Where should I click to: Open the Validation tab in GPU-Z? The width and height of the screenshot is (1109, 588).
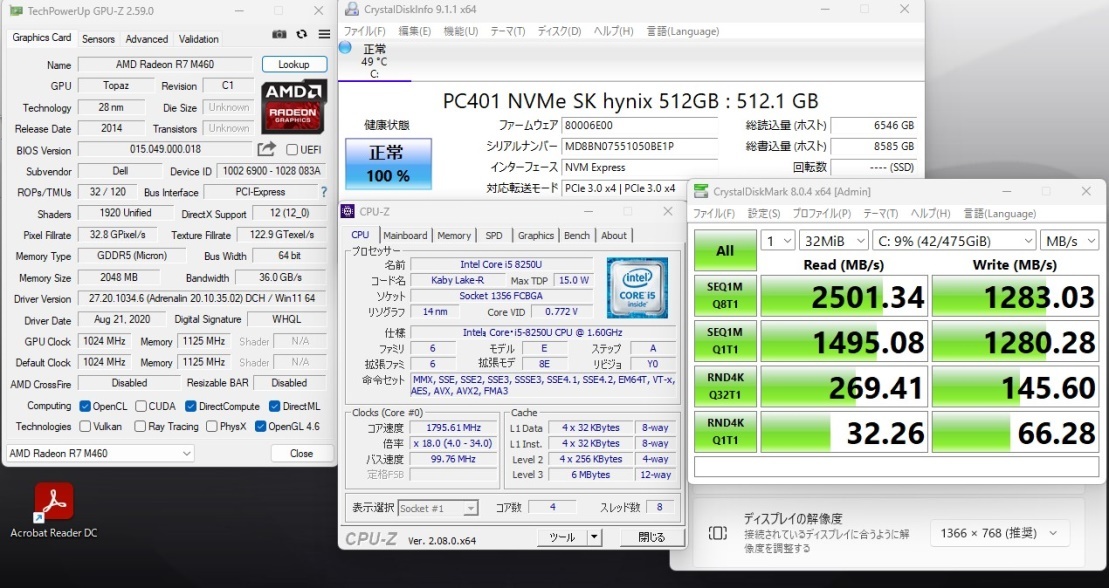(199, 39)
